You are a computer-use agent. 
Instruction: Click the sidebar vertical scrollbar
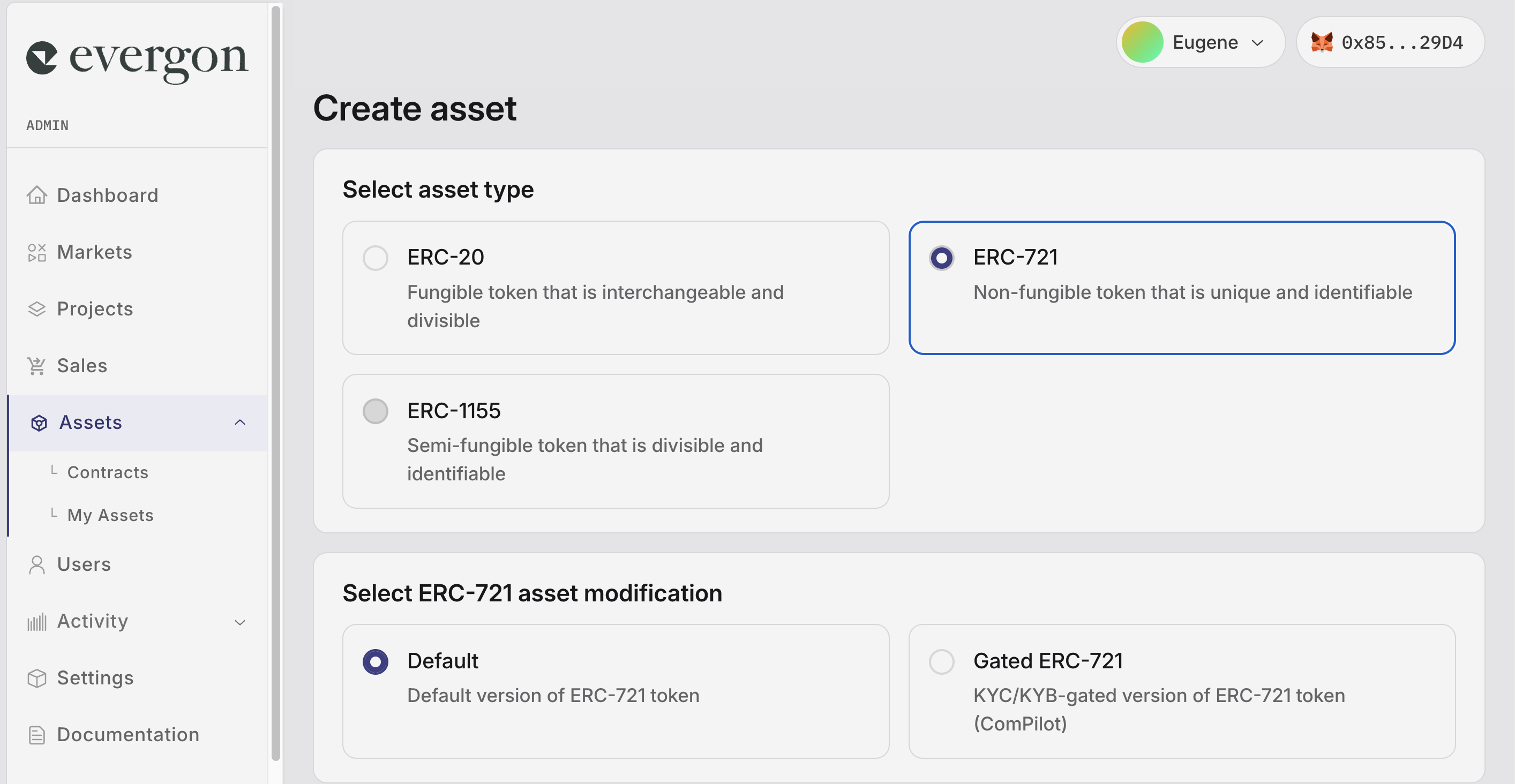point(275,382)
